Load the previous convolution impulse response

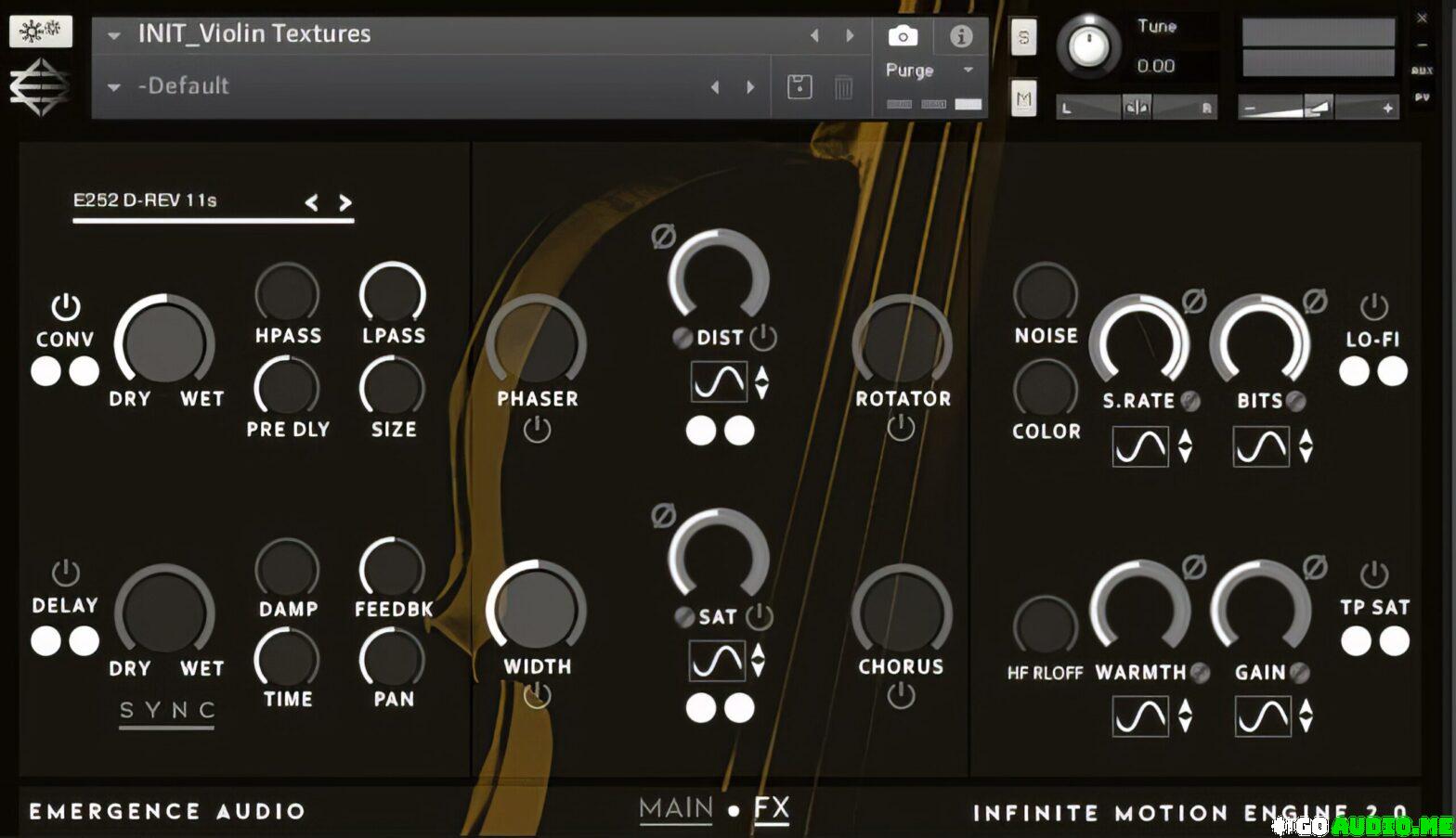(x=312, y=202)
